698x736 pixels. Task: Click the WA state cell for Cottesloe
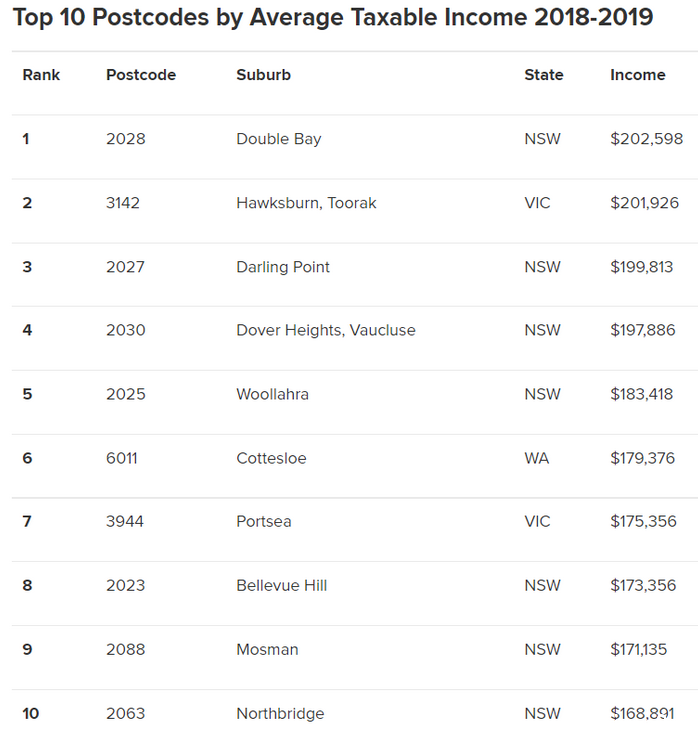[x=537, y=458]
